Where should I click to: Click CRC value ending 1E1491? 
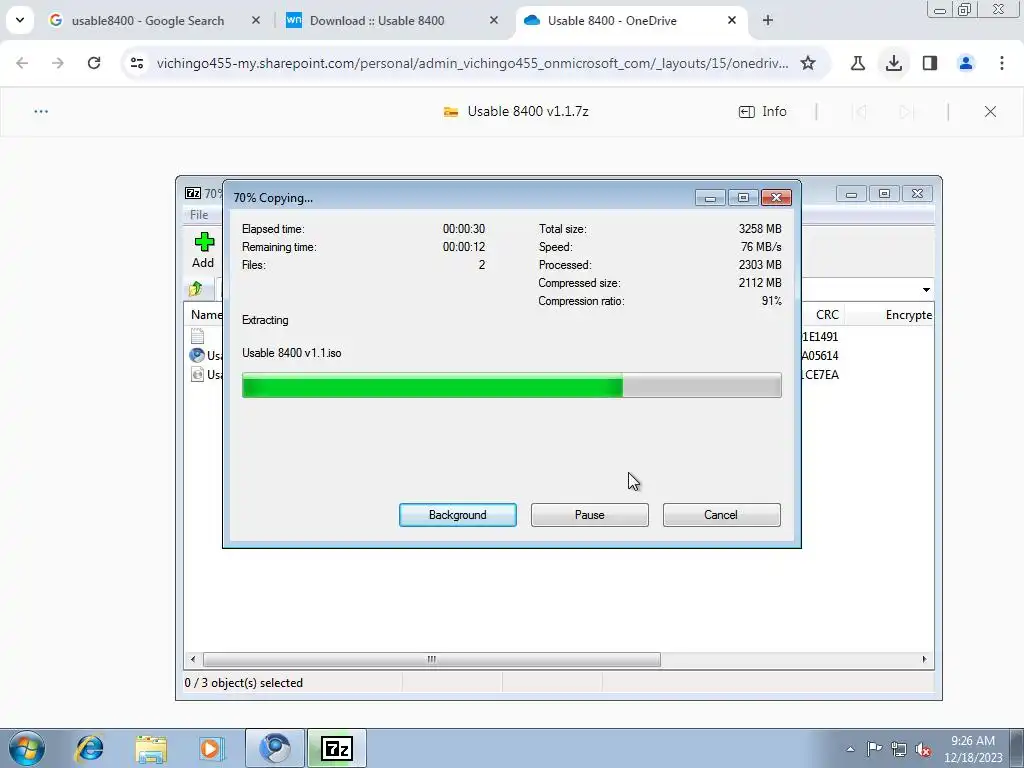820,337
